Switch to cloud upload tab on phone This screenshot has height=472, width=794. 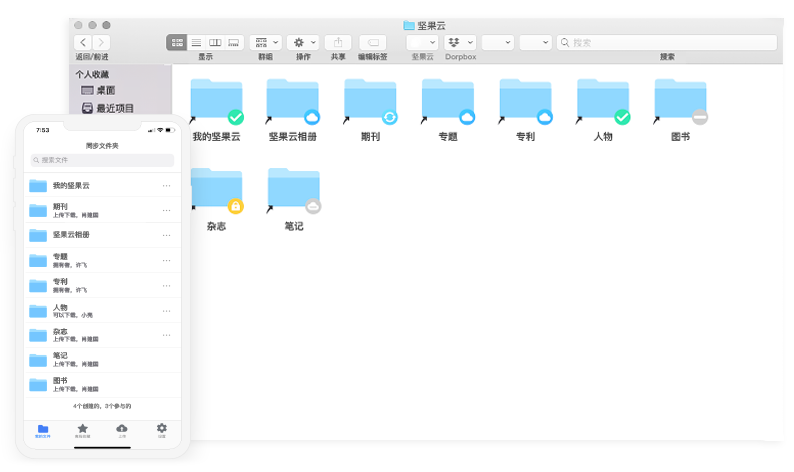pos(122,431)
